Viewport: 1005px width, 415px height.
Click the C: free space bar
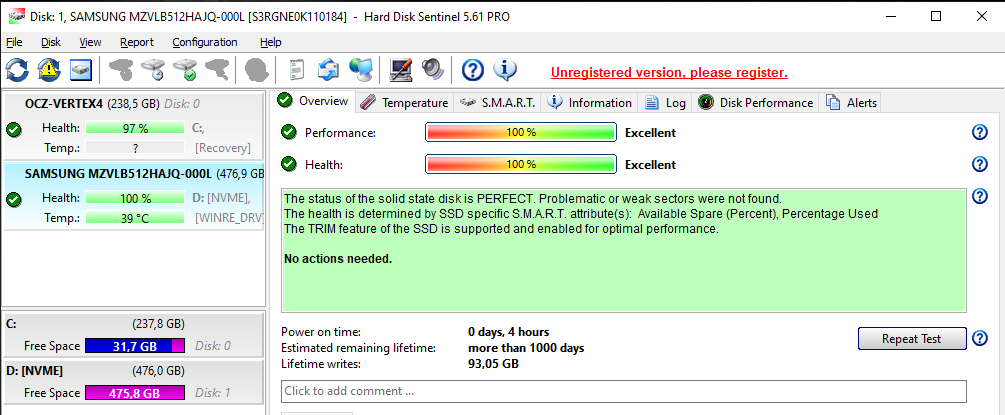(135, 346)
